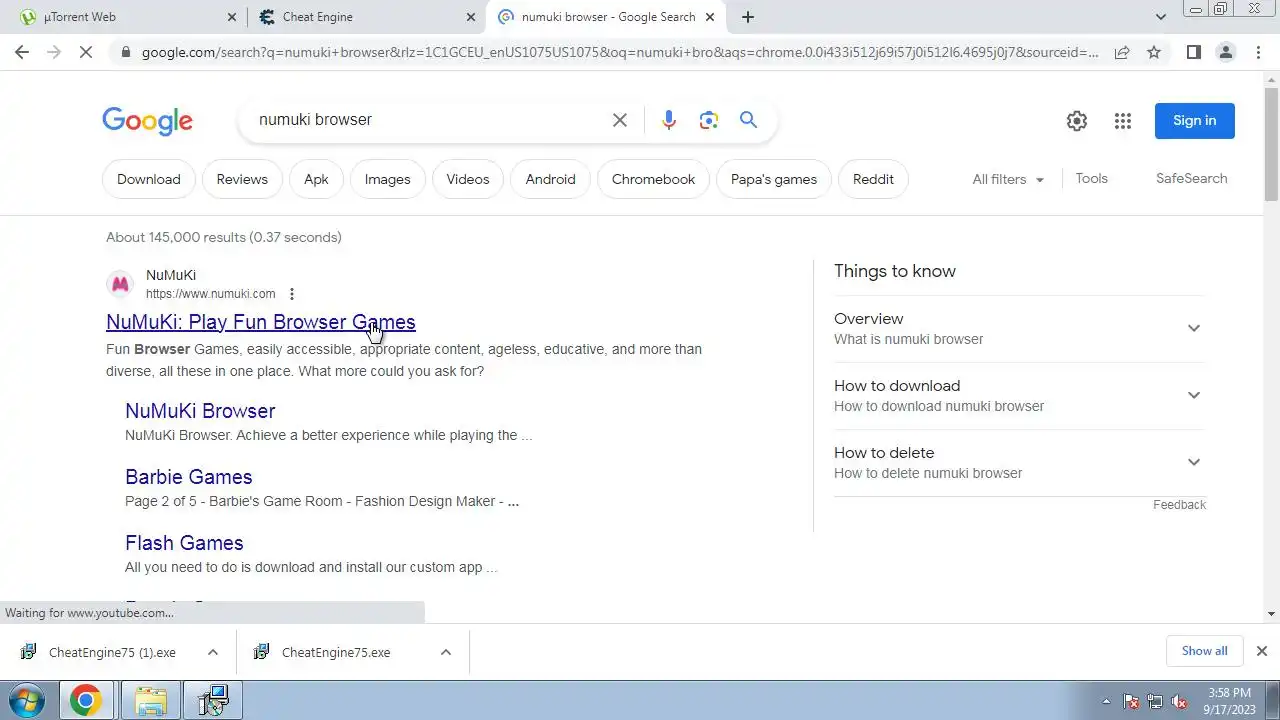Stop page loading with the X icon
The width and height of the screenshot is (1280, 720).
(x=86, y=52)
